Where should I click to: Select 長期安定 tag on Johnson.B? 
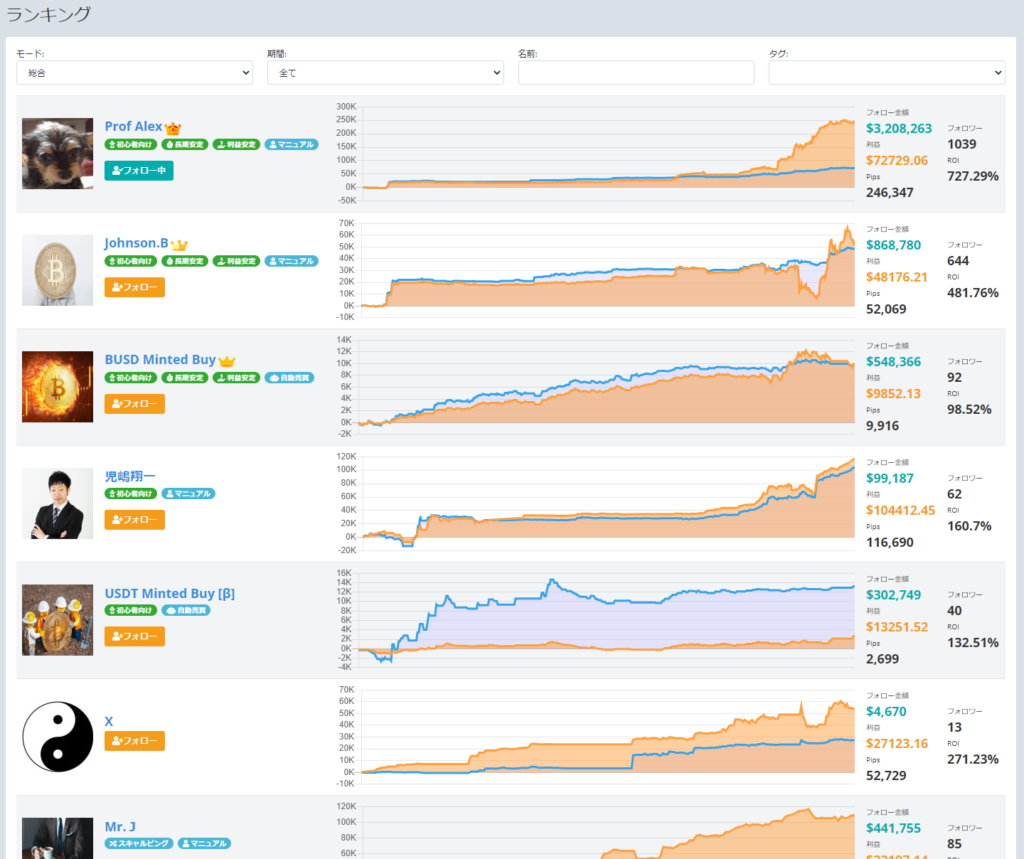185,261
